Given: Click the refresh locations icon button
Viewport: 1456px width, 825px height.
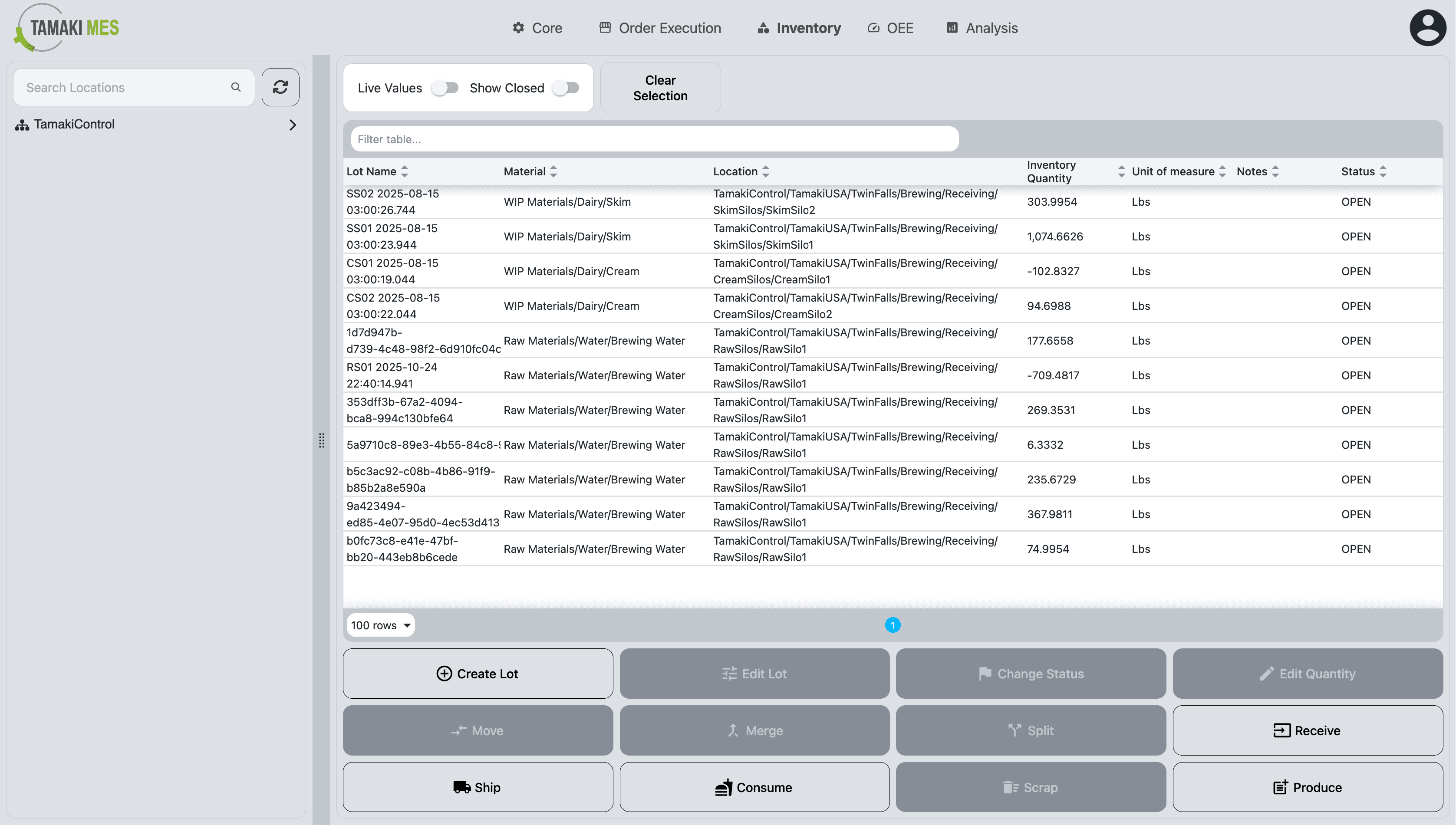Looking at the screenshot, I should [x=280, y=87].
